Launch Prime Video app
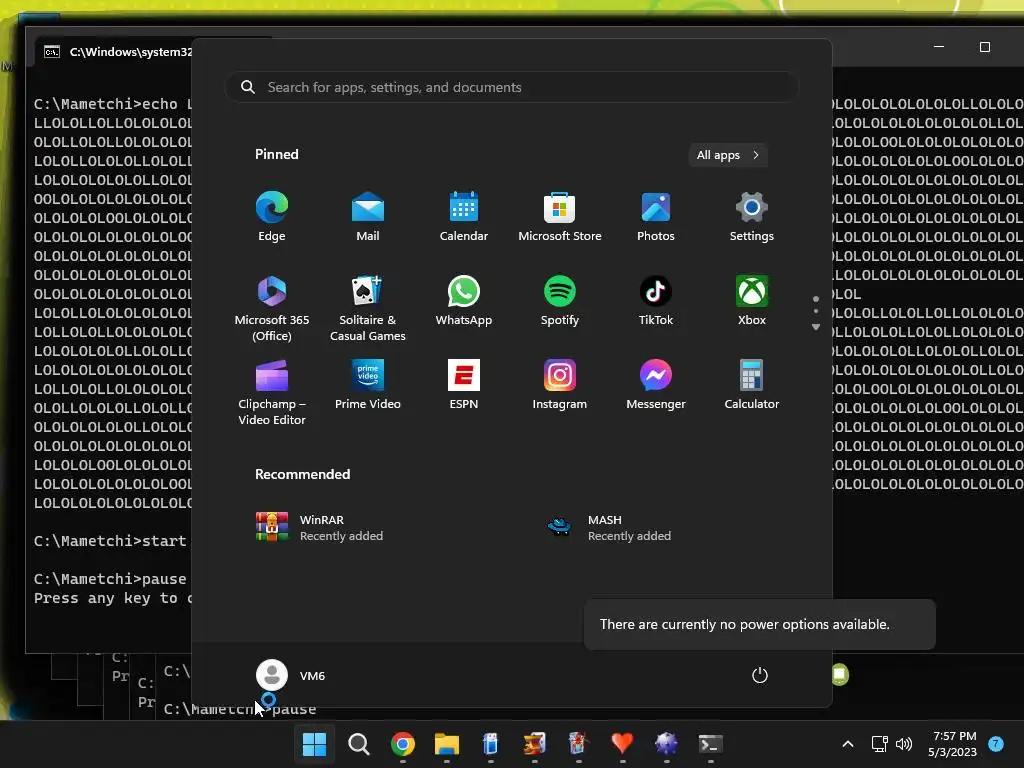Screen dimensions: 1024x768 pyautogui.click(x=368, y=385)
